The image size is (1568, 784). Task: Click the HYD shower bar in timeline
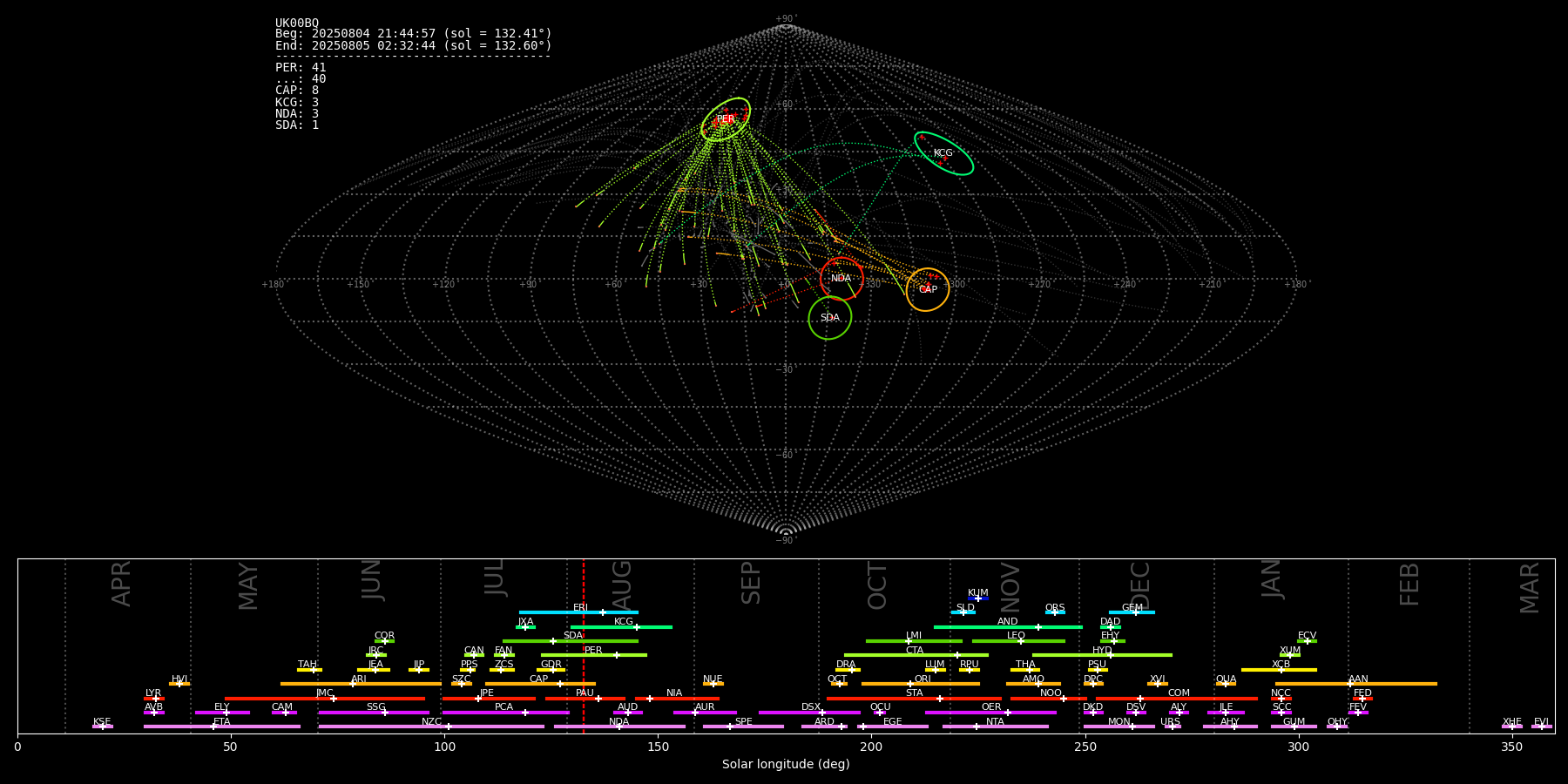coord(1102,655)
